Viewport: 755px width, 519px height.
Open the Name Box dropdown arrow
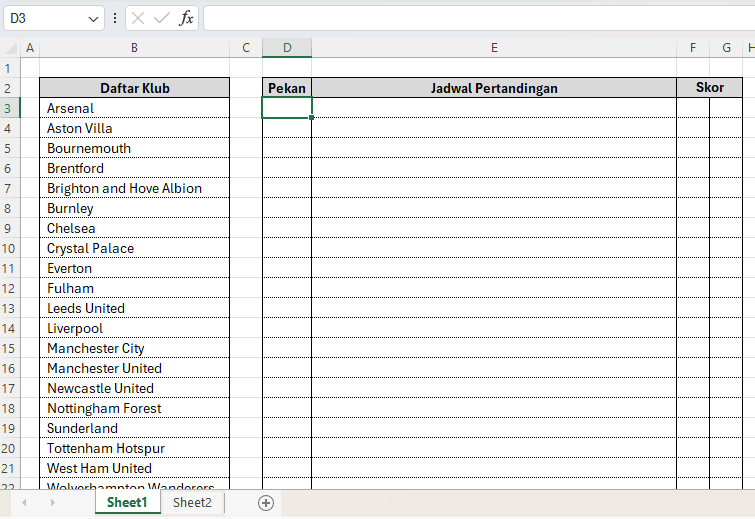click(93, 19)
